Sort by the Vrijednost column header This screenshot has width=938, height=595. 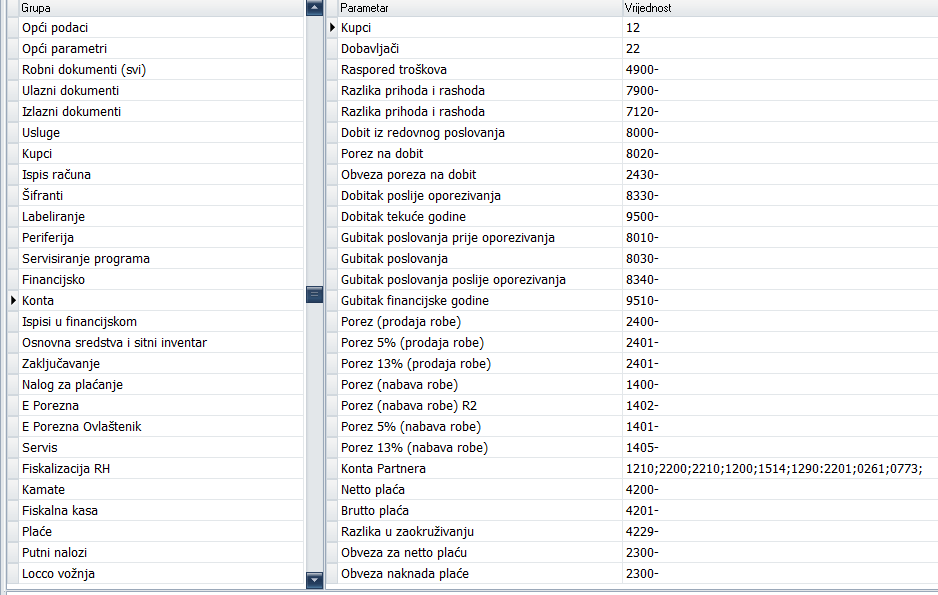click(x=778, y=8)
